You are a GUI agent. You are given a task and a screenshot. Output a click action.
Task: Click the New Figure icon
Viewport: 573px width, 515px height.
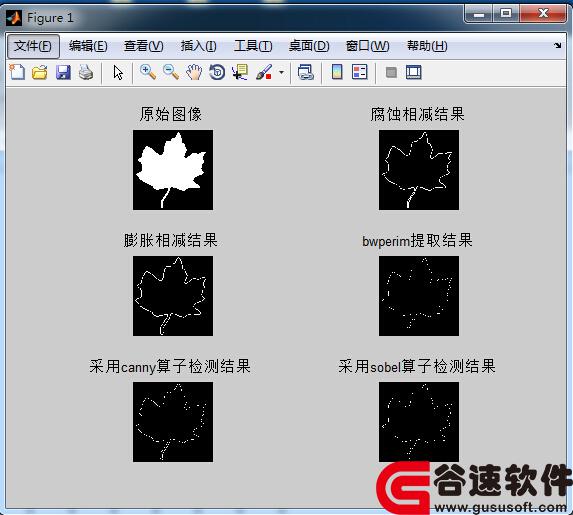[17, 72]
